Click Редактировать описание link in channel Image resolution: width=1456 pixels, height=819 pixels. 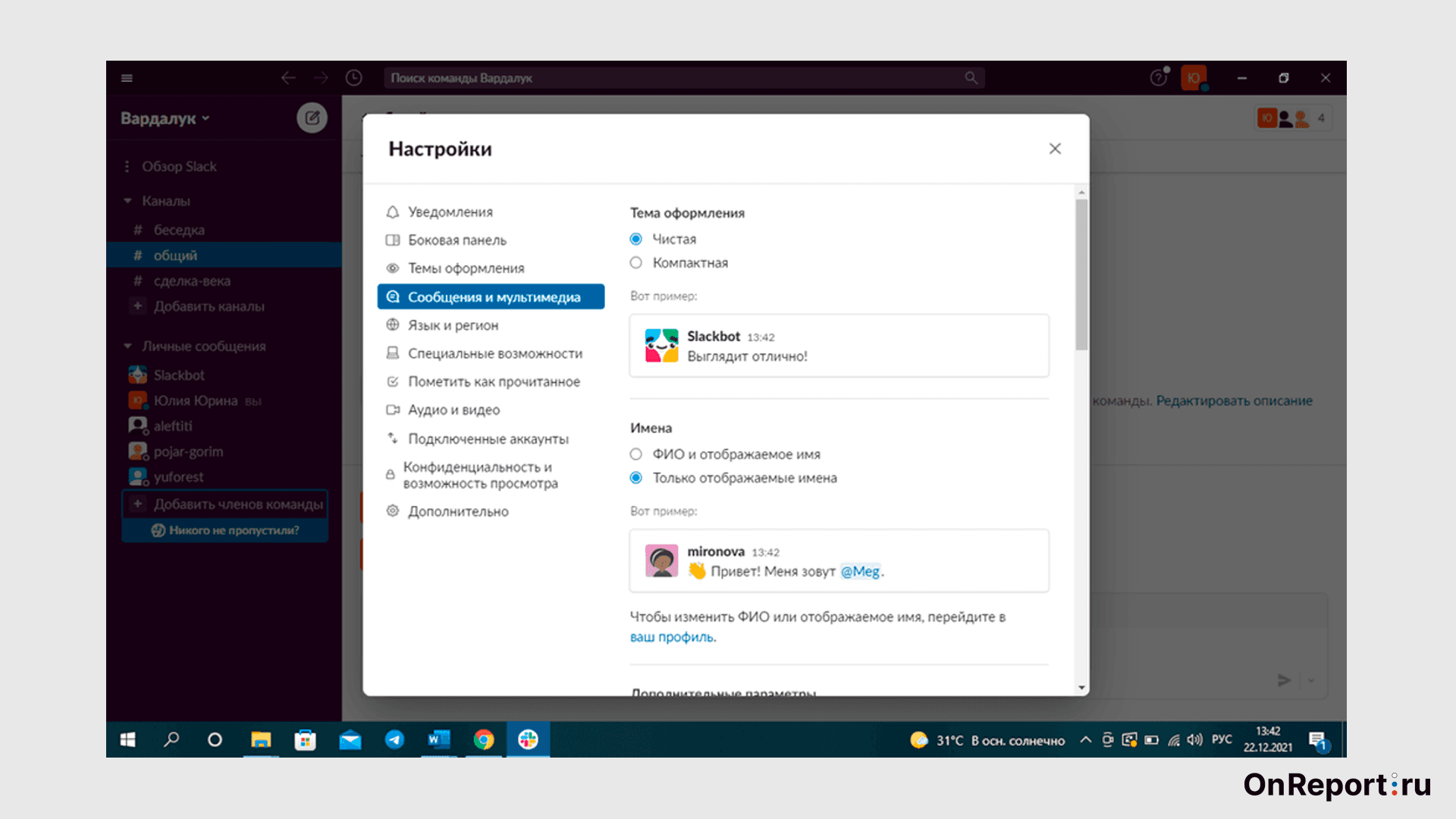coord(1234,400)
